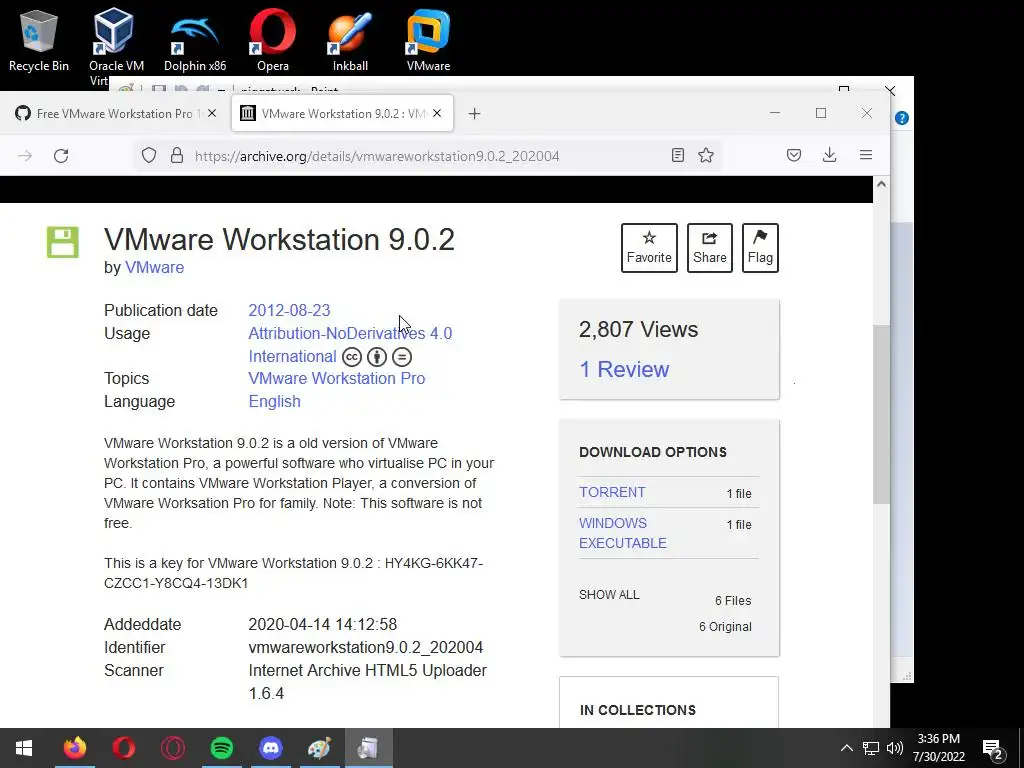This screenshot has height=768, width=1024.
Task: Open the network tray icon
Action: (x=871, y=748)
